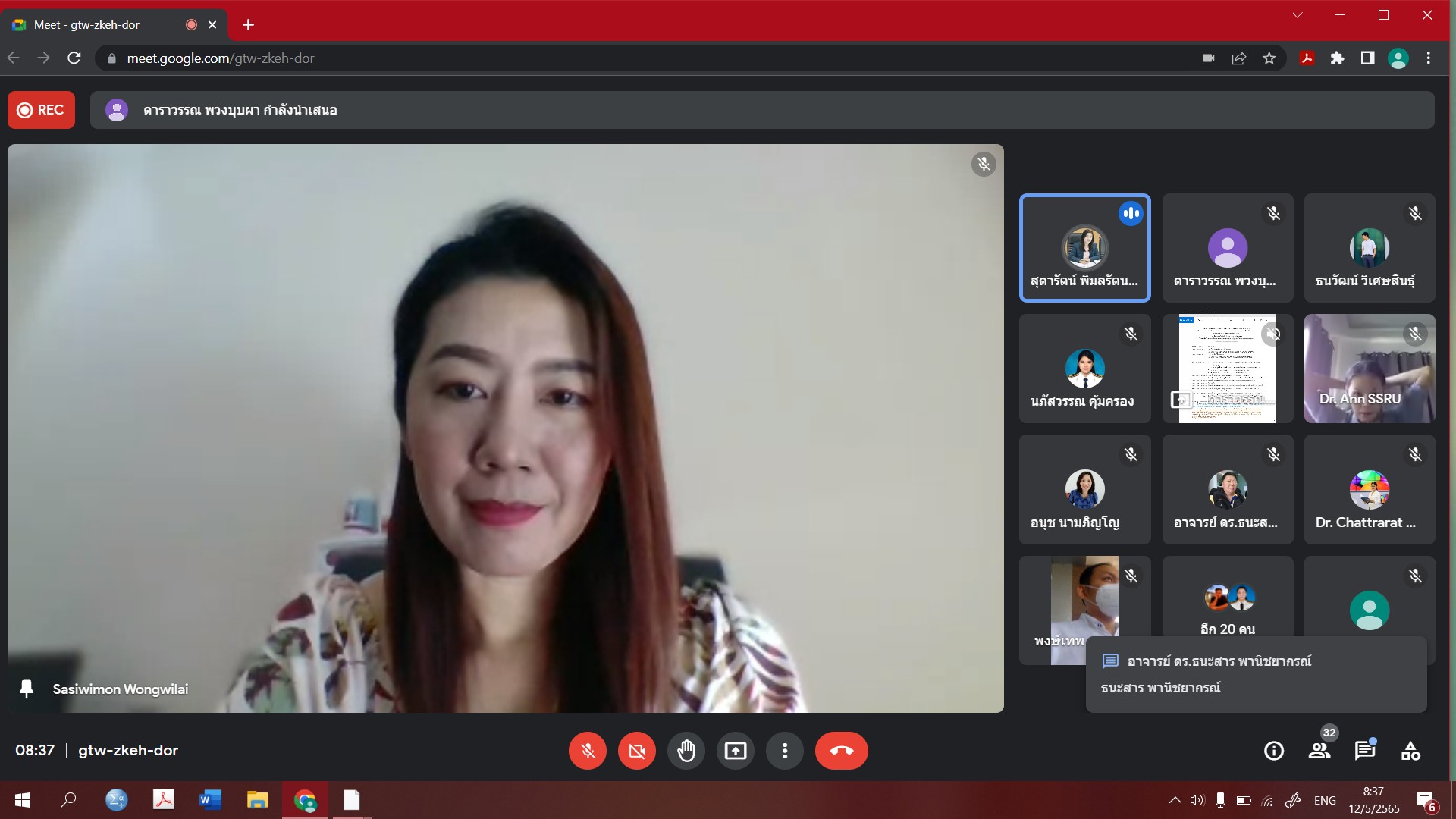1456x819 pixels.
Task: Unpin Sasiwimon Wongwilai's pin icon
Action: click(x=27, y=689)
